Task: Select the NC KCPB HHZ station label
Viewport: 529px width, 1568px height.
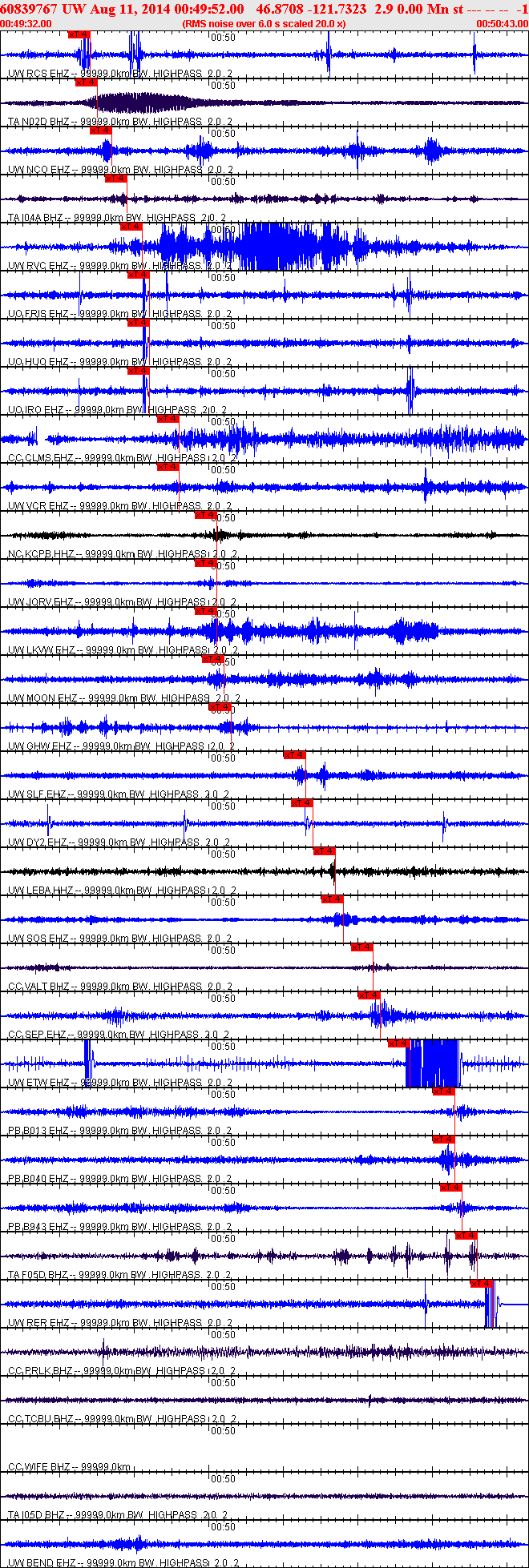Action: pos(42,554)
